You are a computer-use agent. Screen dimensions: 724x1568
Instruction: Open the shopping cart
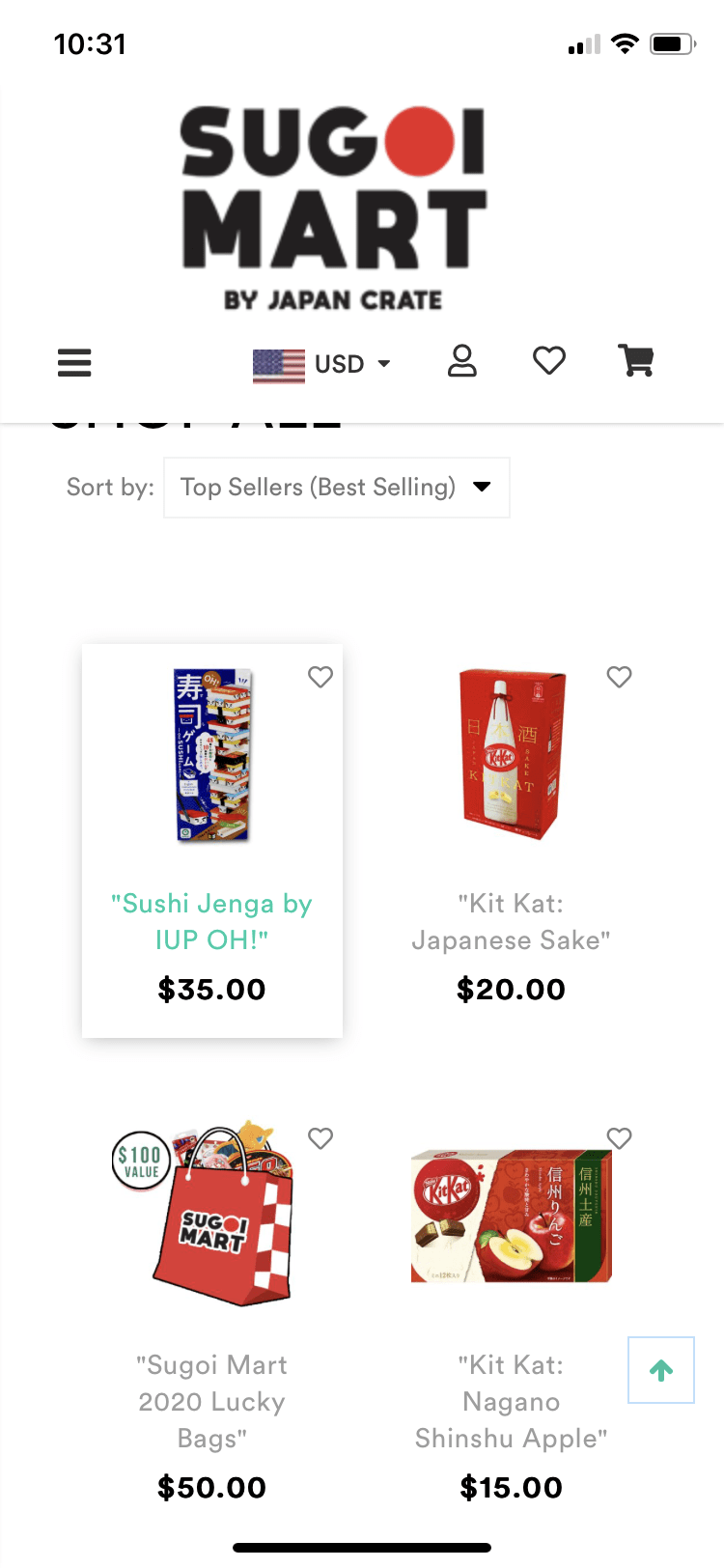point(636,361)
